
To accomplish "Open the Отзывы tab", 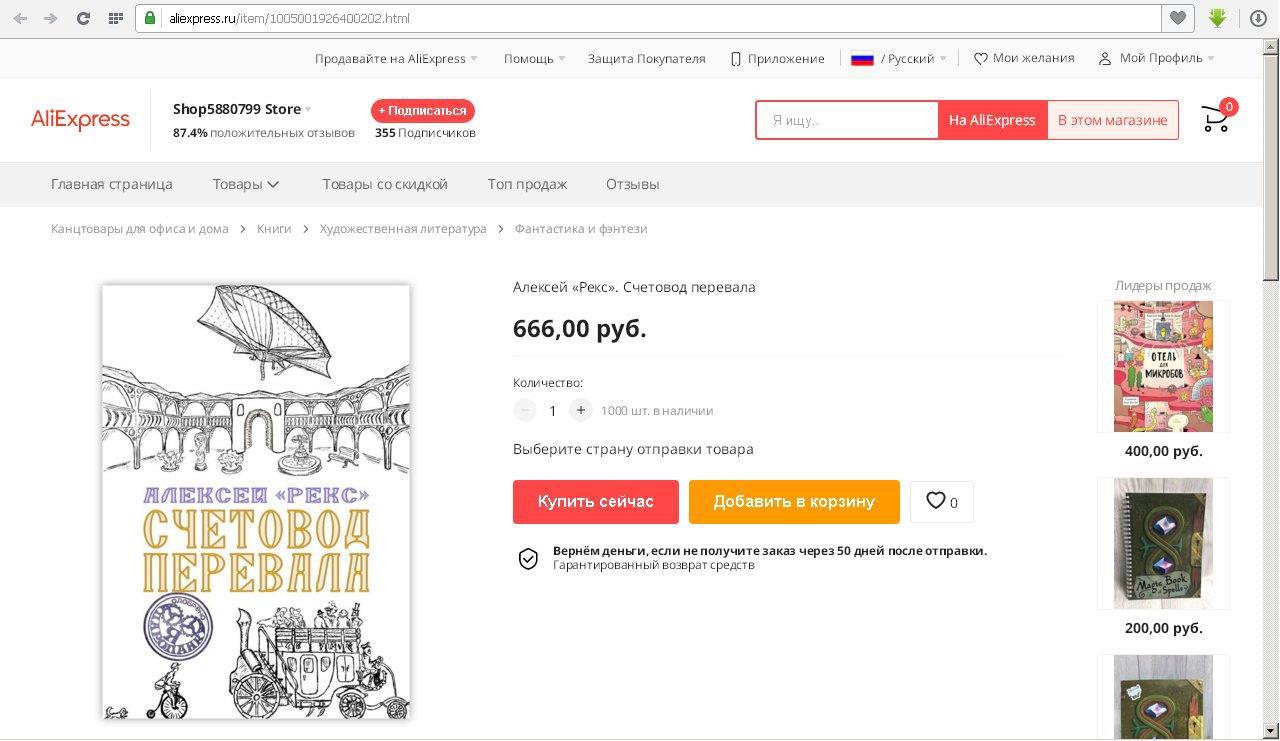I will click(632, 184).
